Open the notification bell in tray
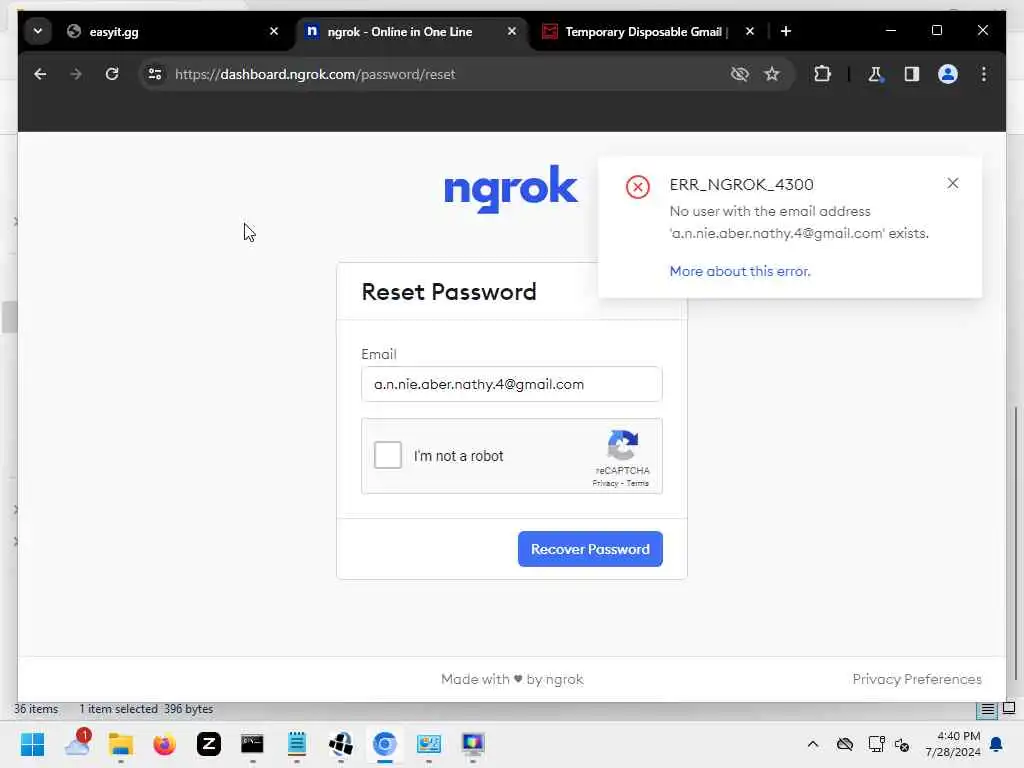 coord(996,744)
